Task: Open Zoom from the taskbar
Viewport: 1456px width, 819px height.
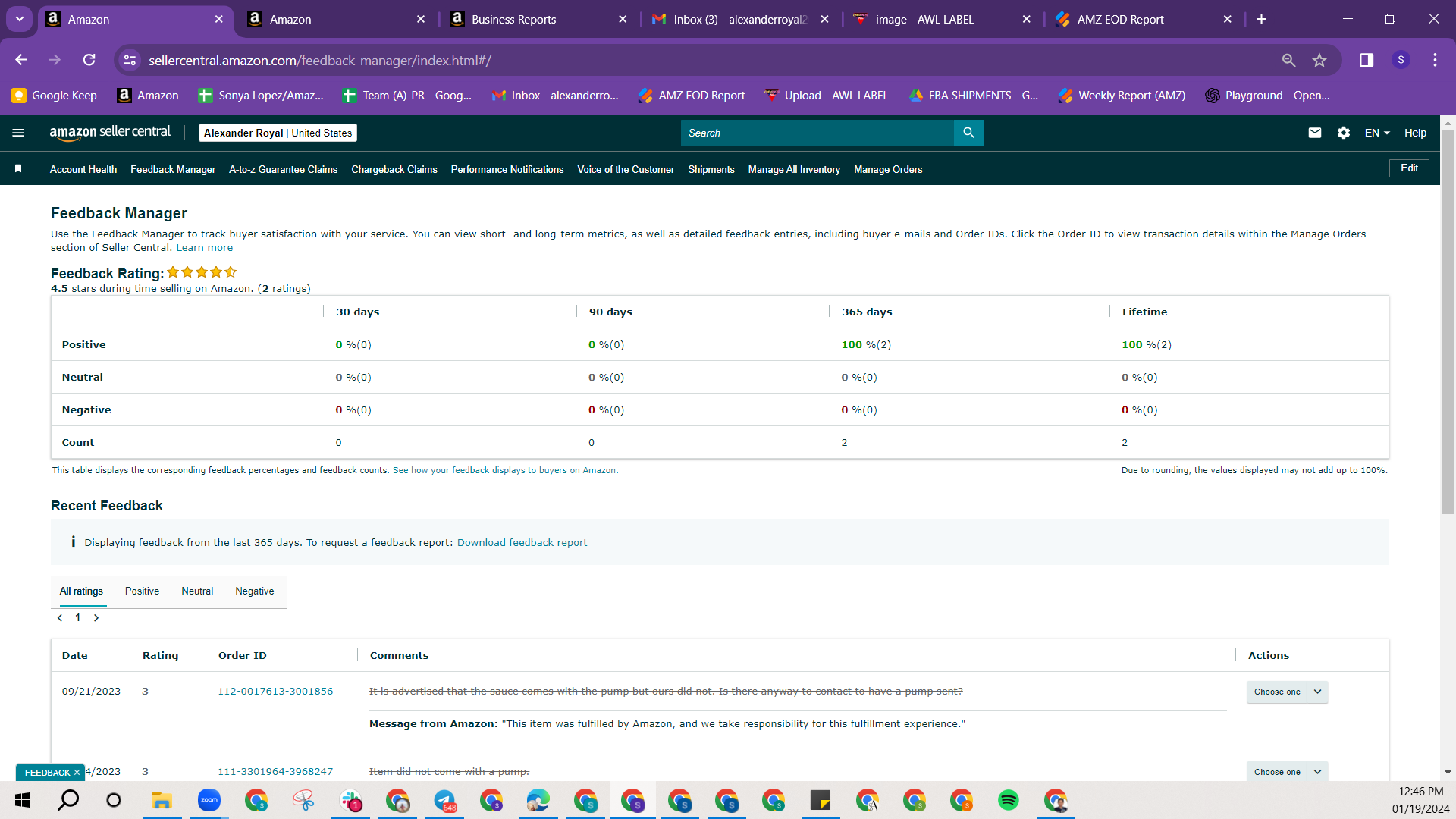Action: 209,800
